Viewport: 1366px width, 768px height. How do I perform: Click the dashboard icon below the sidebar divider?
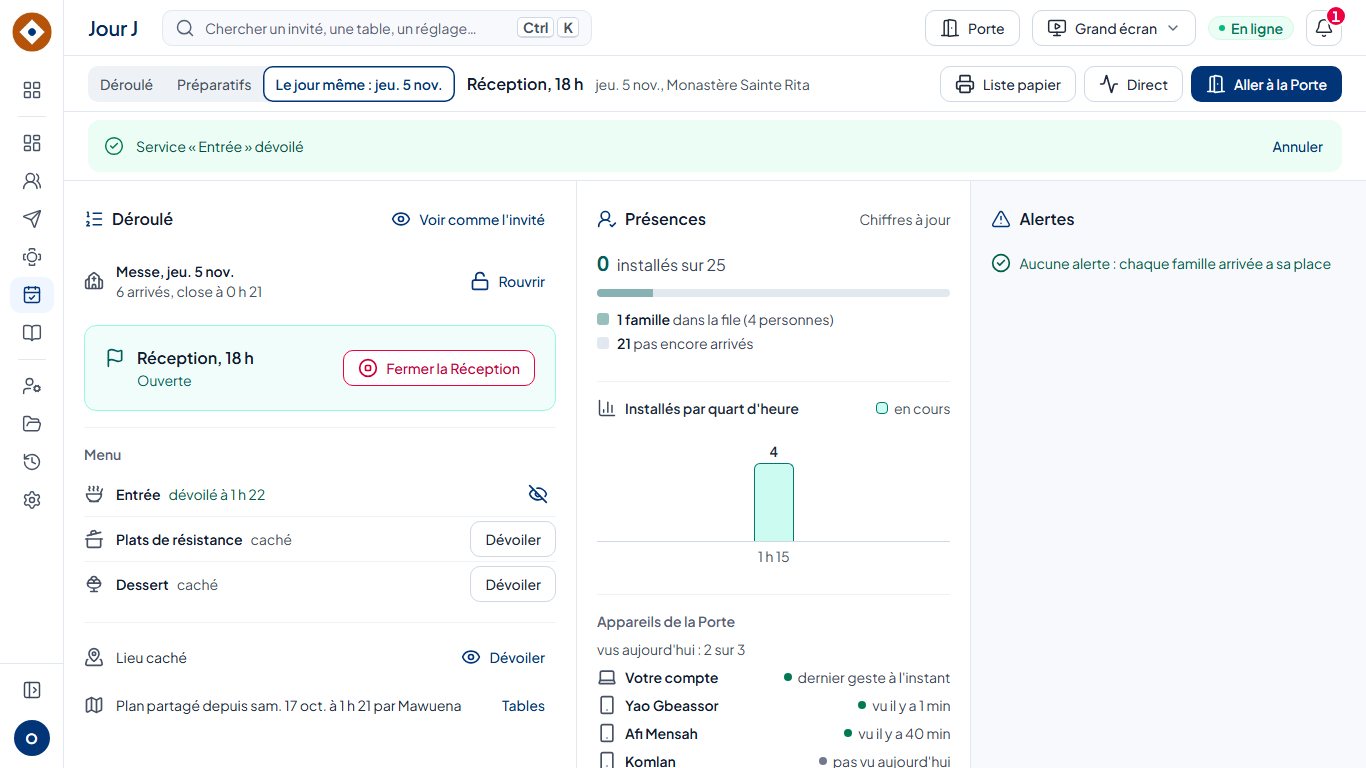tap(32, 143)
